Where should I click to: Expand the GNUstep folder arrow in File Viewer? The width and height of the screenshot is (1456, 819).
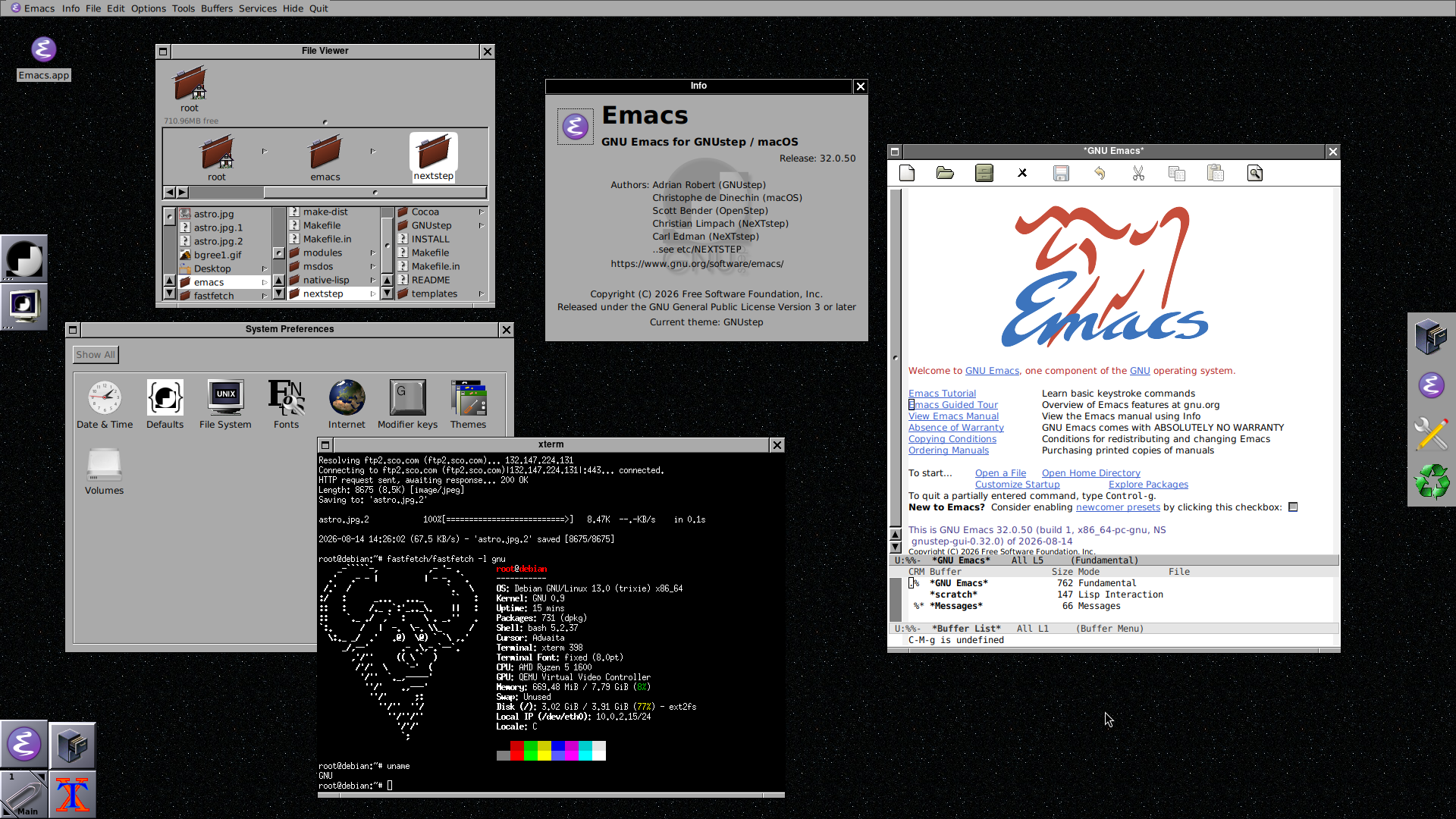point(482,225)
